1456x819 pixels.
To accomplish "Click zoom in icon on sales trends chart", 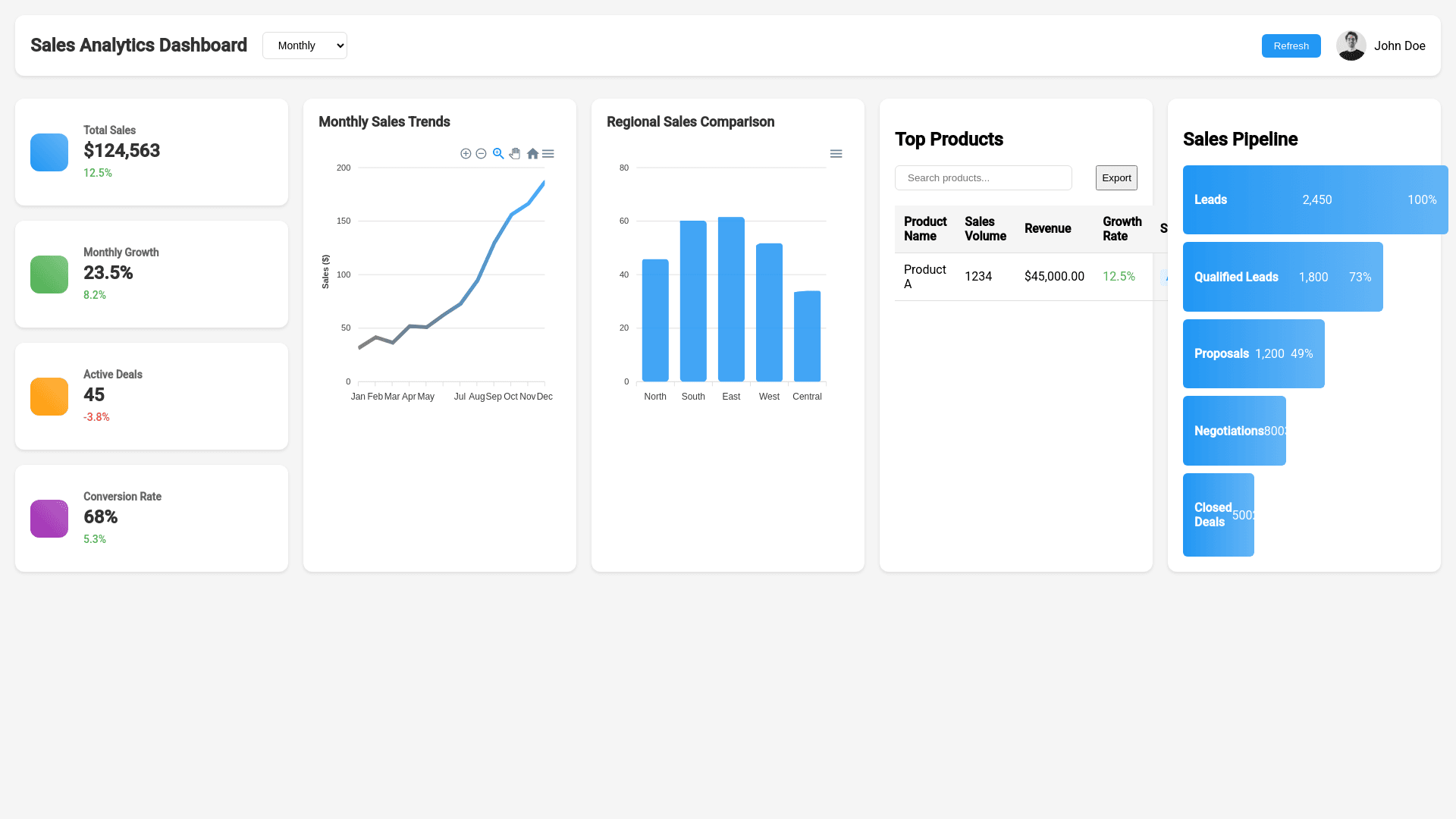I will coord(466,154).
